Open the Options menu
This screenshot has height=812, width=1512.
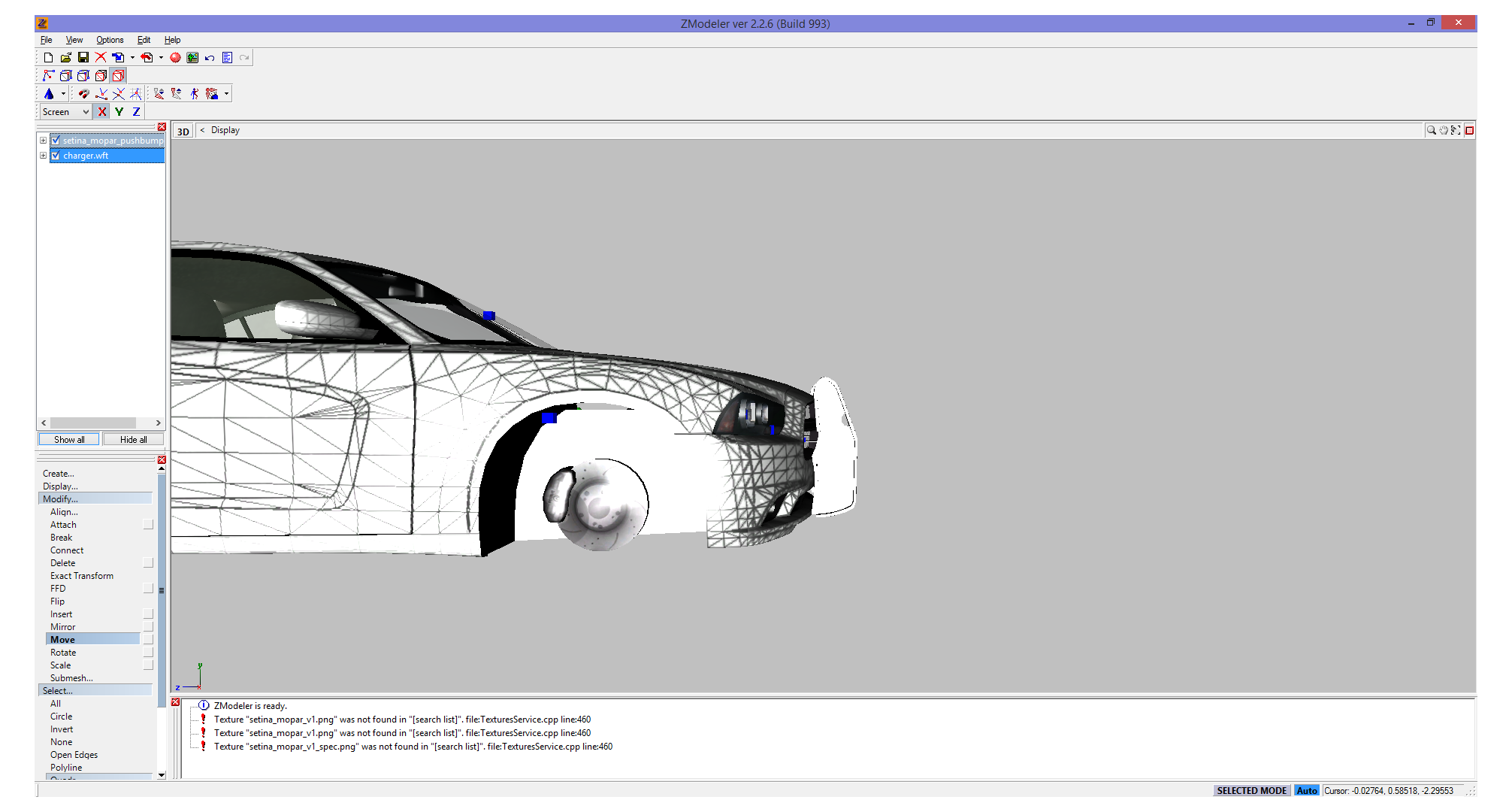110,40
